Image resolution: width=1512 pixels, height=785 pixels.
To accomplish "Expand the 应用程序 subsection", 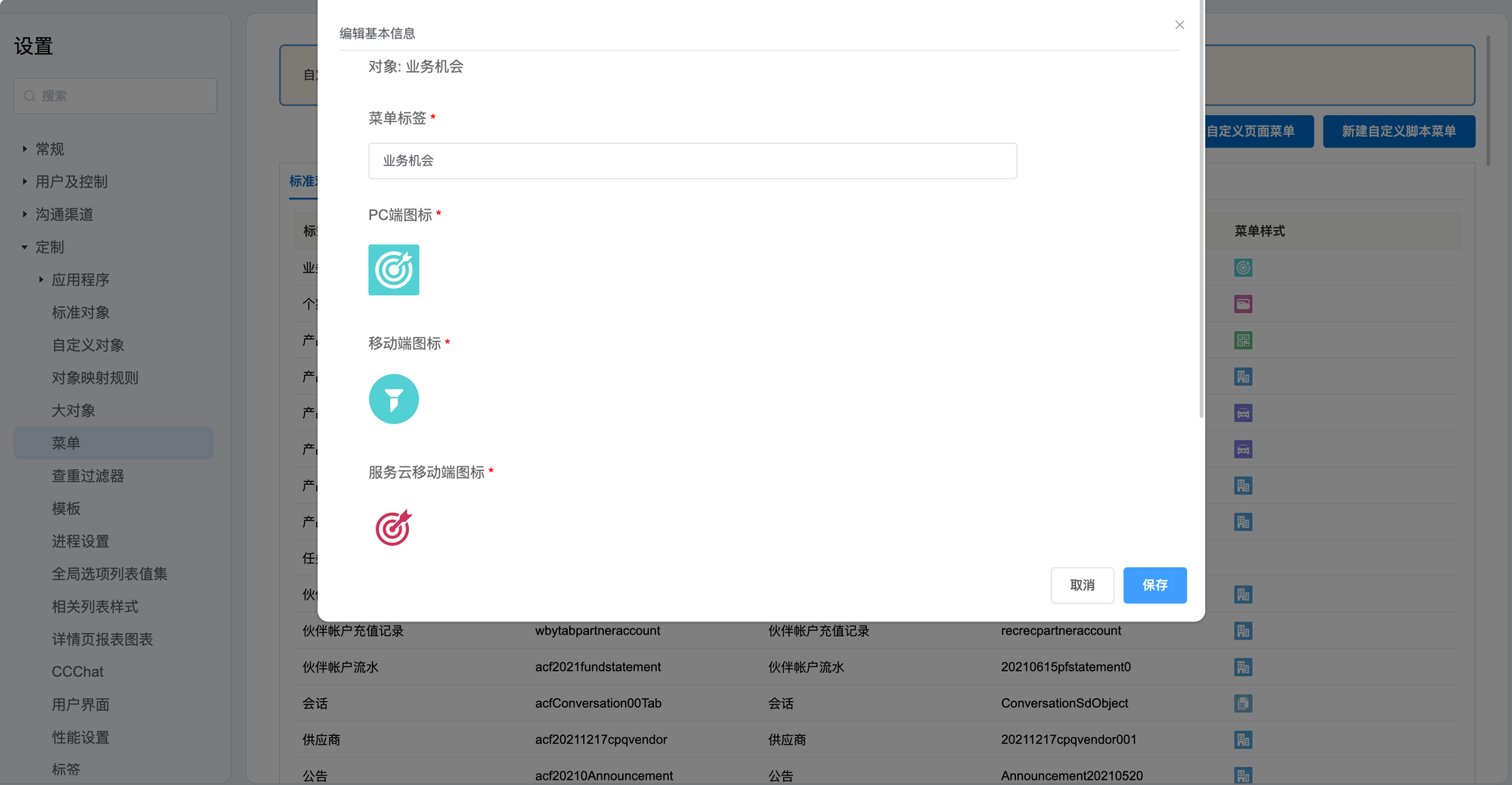I will (41, 280).
